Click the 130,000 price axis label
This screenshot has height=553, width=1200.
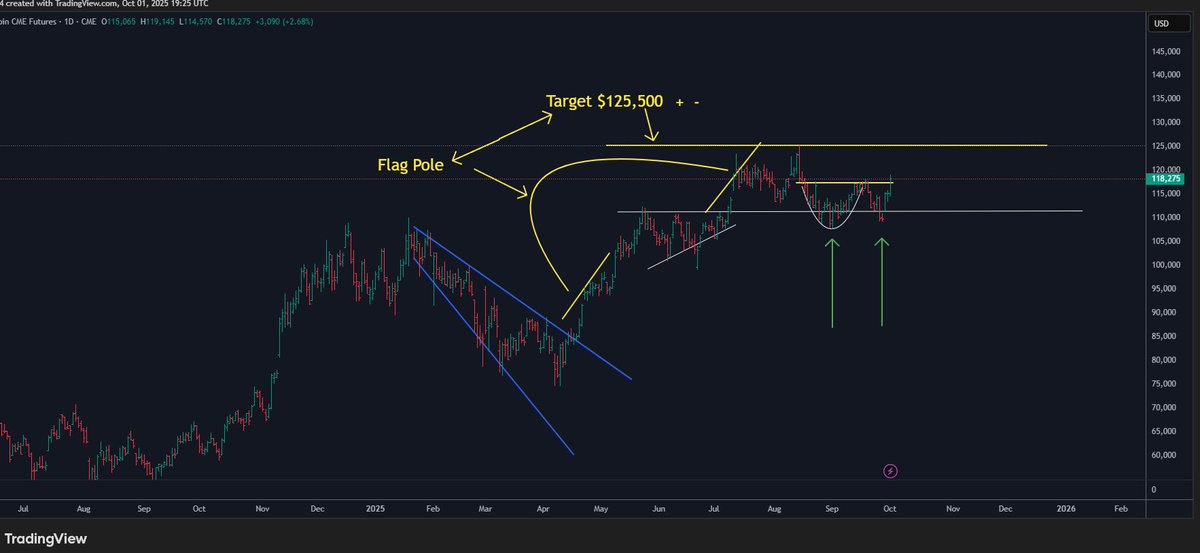[x=1167, y=123]
